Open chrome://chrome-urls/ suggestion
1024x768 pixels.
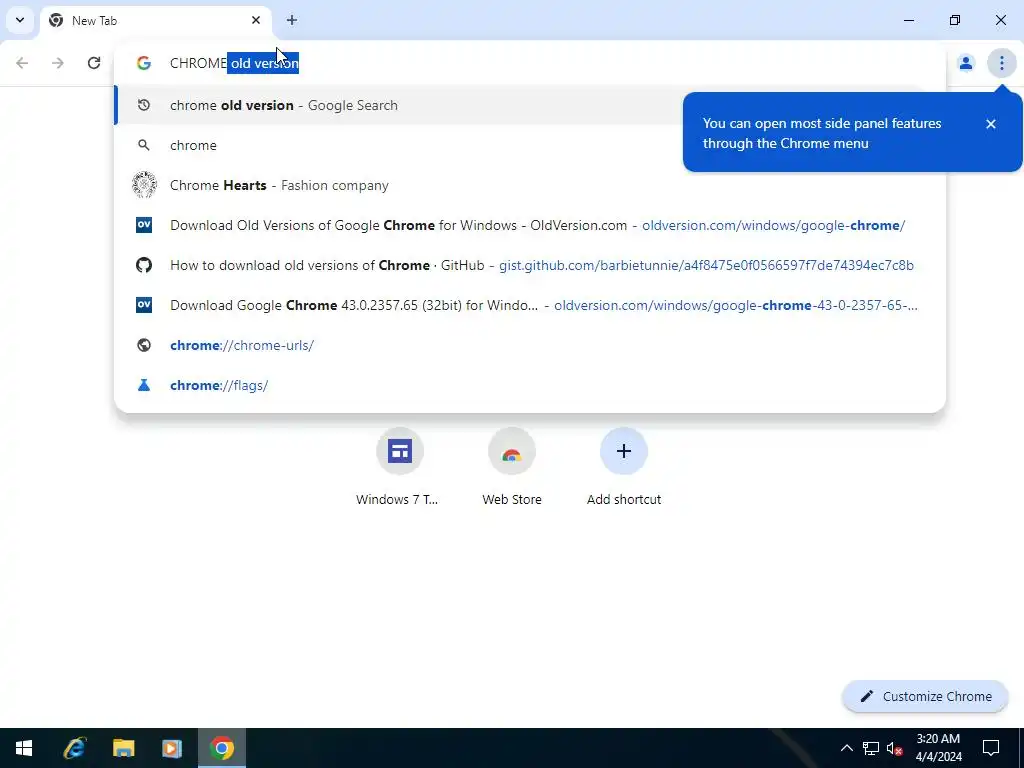(530, 345)
